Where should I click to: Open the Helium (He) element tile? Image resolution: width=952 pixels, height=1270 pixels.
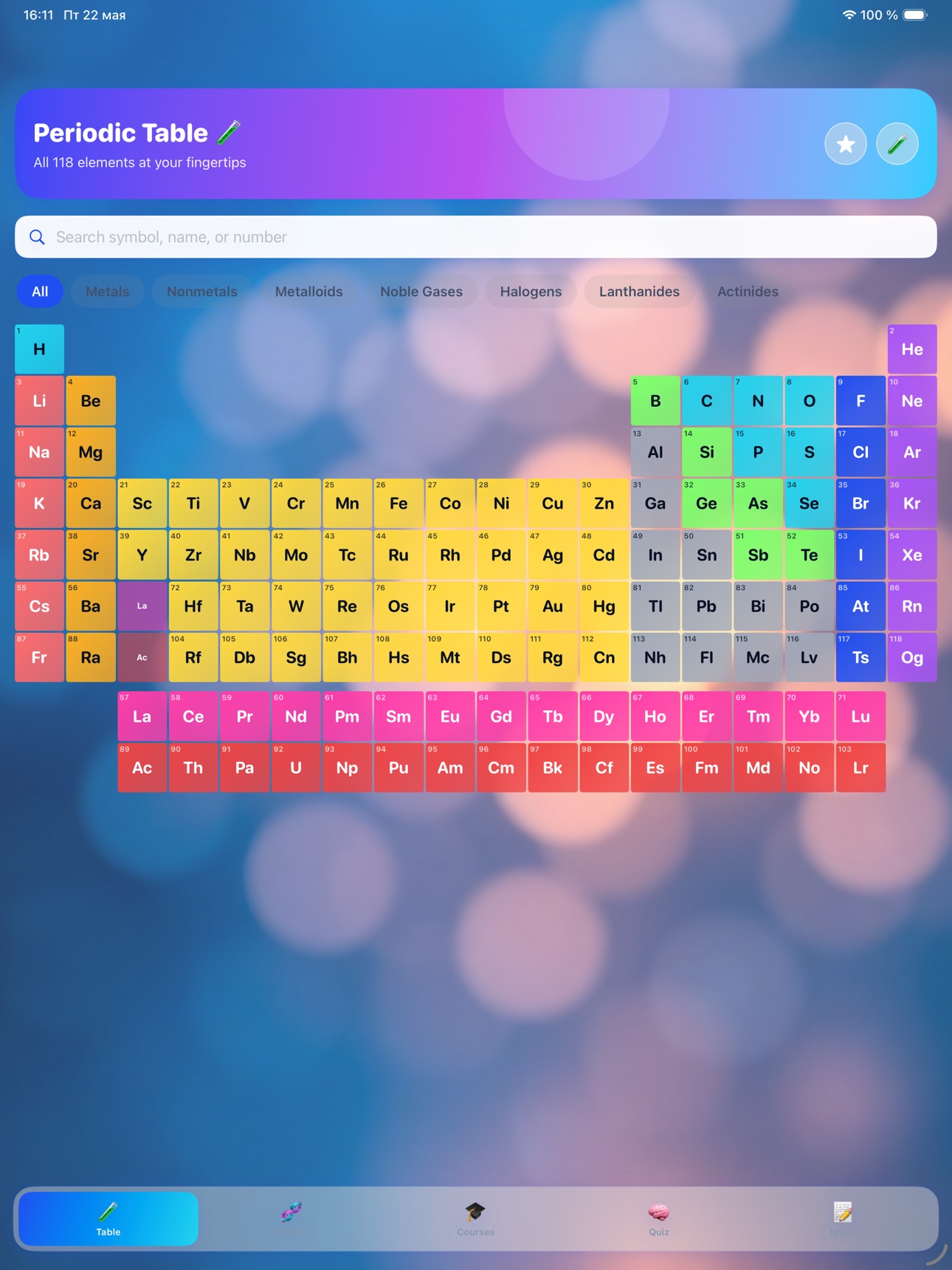pyautogui.click(x=912, y=349)
